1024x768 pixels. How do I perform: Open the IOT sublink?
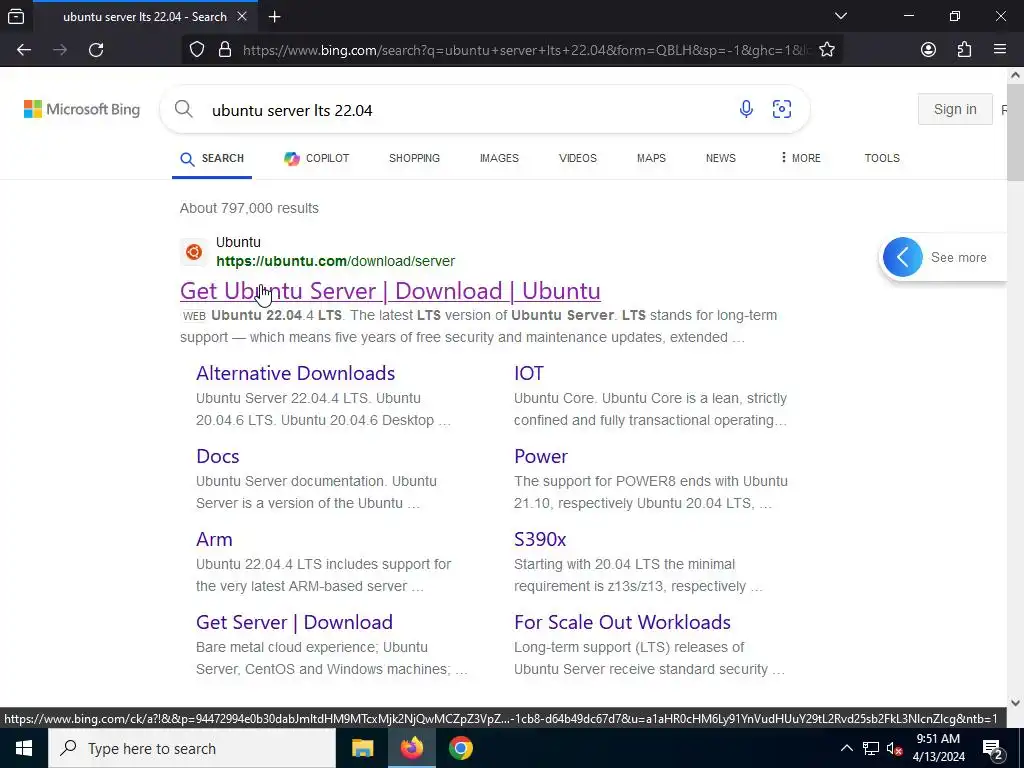pyautogui.click(x=528, y=373)
